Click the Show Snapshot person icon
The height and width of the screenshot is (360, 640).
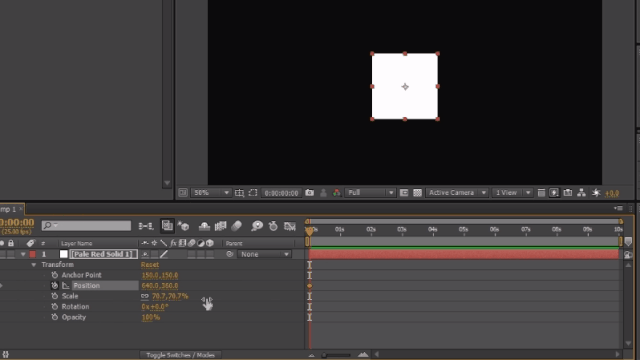coord(323,193)
